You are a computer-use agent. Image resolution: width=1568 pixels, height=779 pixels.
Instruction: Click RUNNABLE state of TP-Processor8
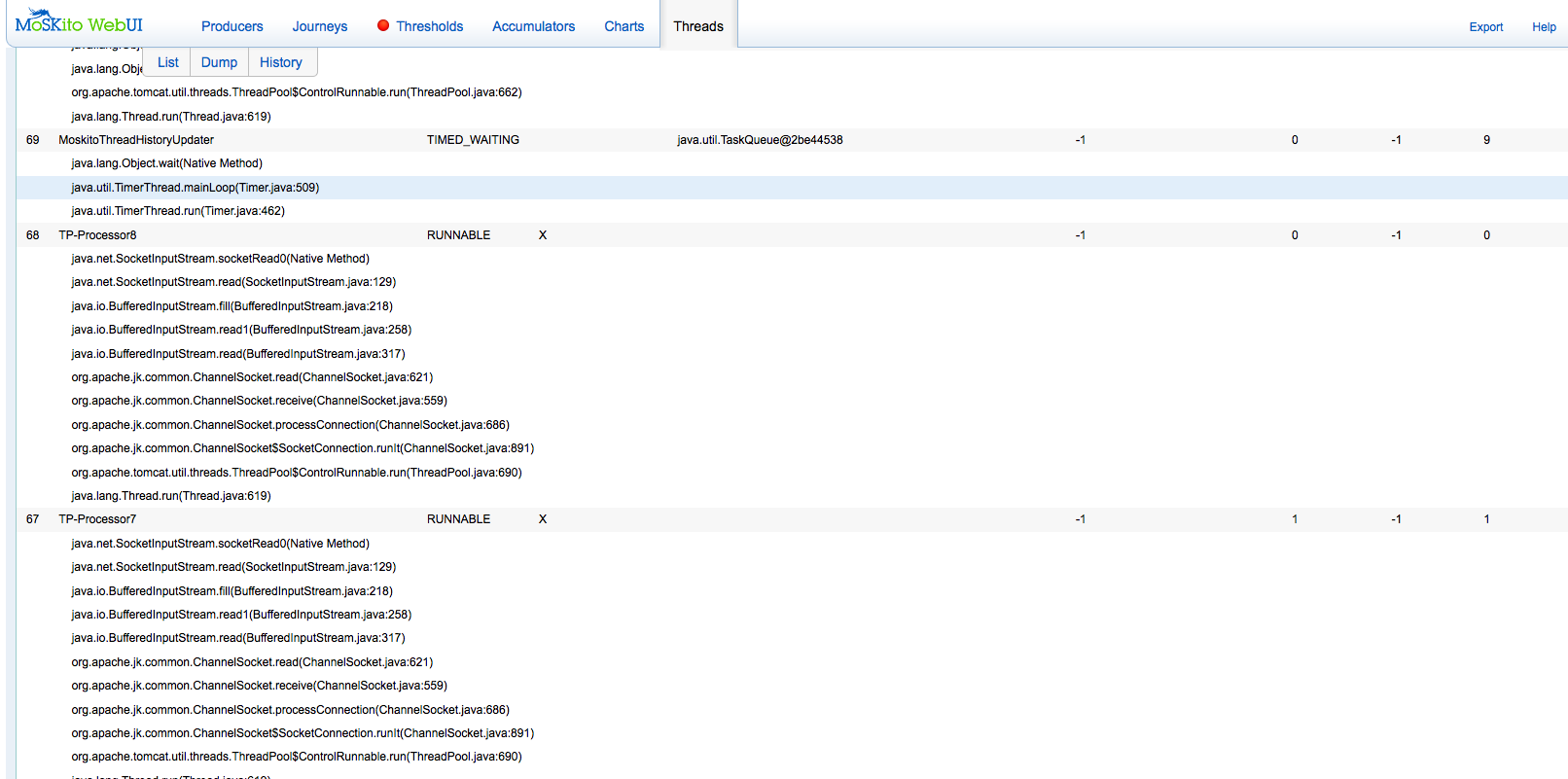coord(458,235)
